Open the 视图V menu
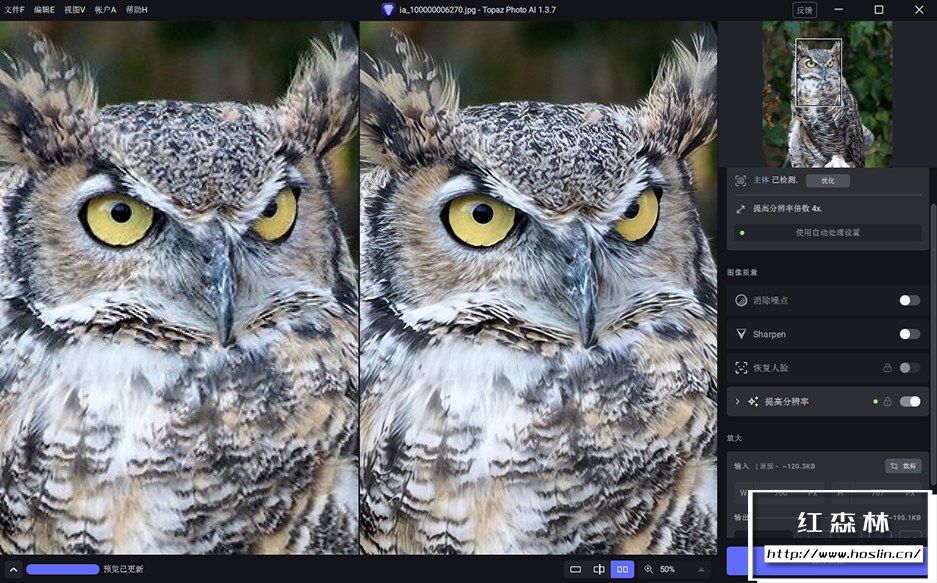 [x=75, y=10]
